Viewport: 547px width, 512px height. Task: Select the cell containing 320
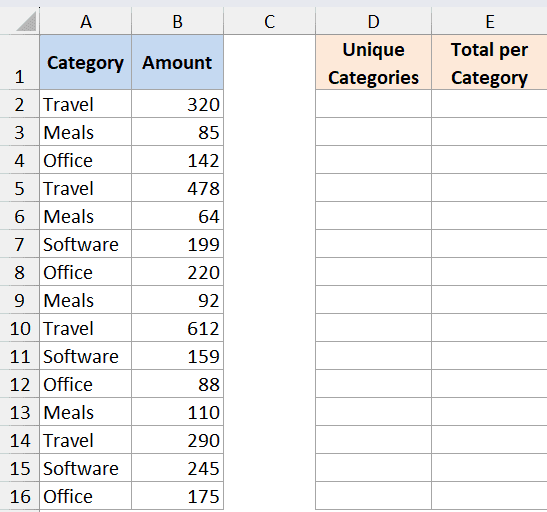click(x=177, y=104)
